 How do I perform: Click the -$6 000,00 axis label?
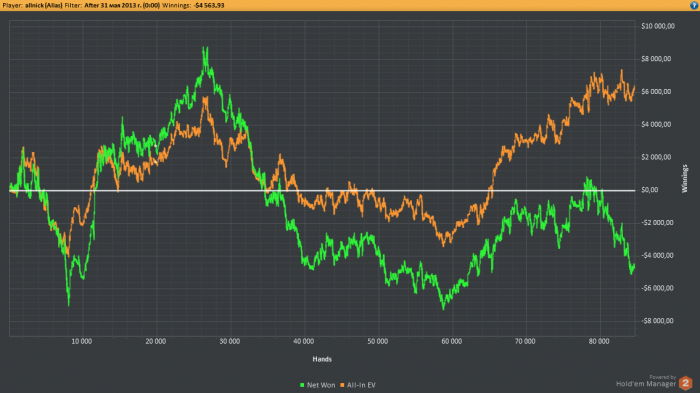point(657,288)
